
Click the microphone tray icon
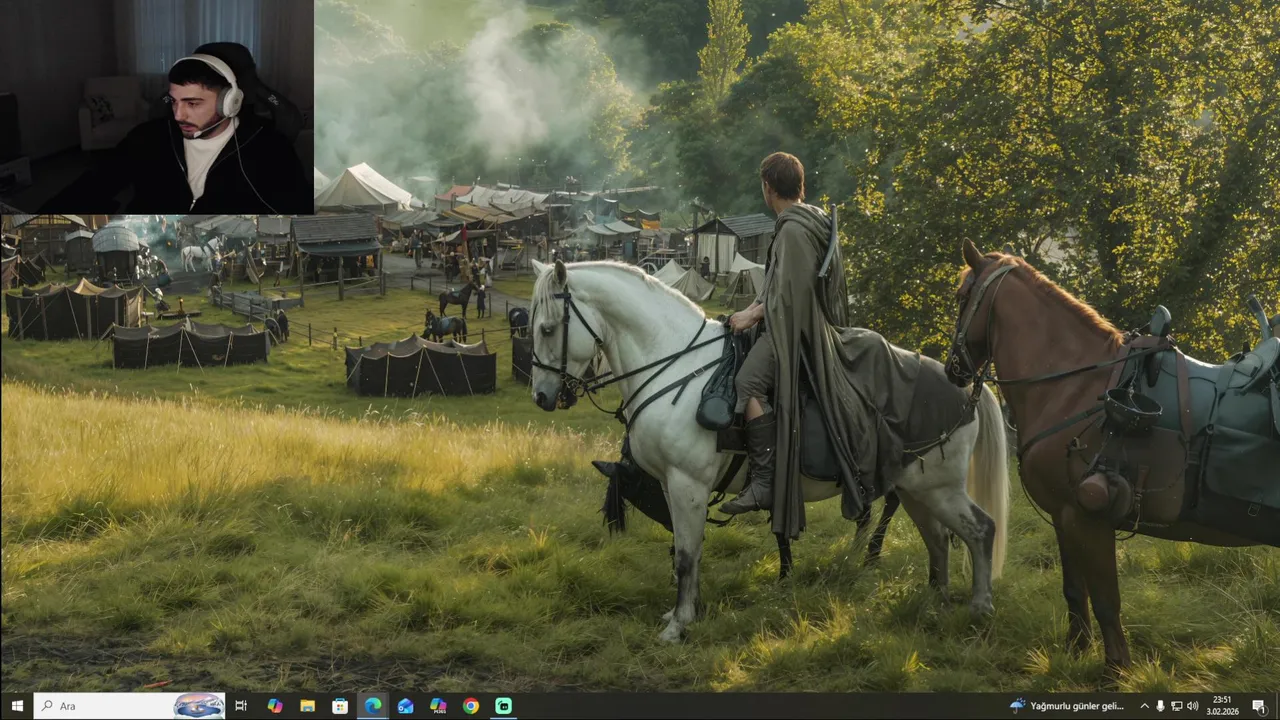(1160, 706)
